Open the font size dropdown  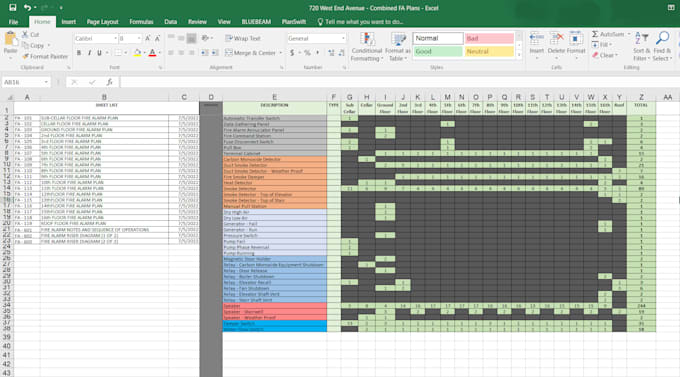pos(139,39)
